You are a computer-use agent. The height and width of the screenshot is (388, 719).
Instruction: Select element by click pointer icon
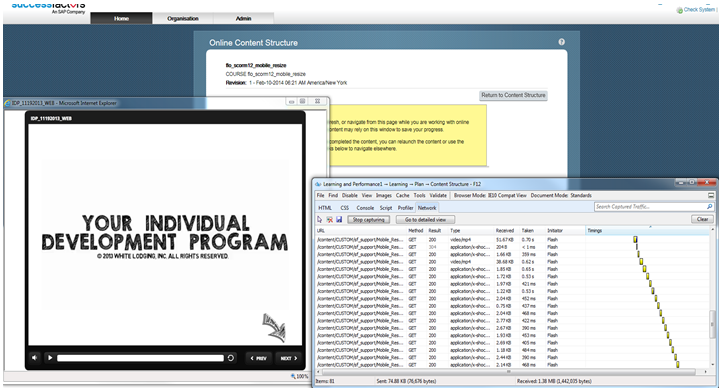click(320, 220)
